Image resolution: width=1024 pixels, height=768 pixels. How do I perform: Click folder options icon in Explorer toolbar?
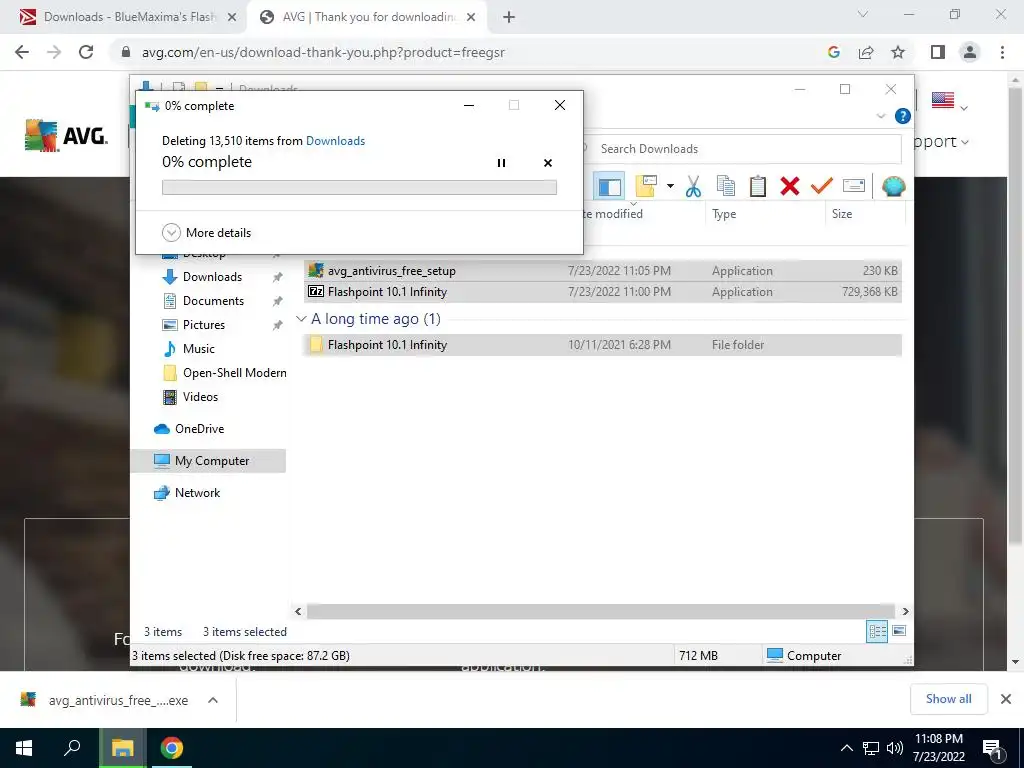tap(646, 187)
